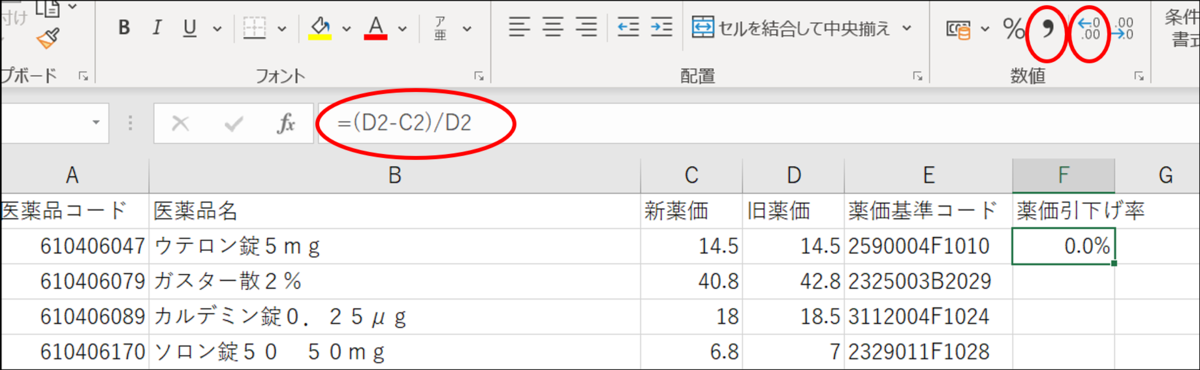This screenshot has height=370, width=1200.
Task: Show phonetic guide (furigana) icon
Action: (440, 27)
